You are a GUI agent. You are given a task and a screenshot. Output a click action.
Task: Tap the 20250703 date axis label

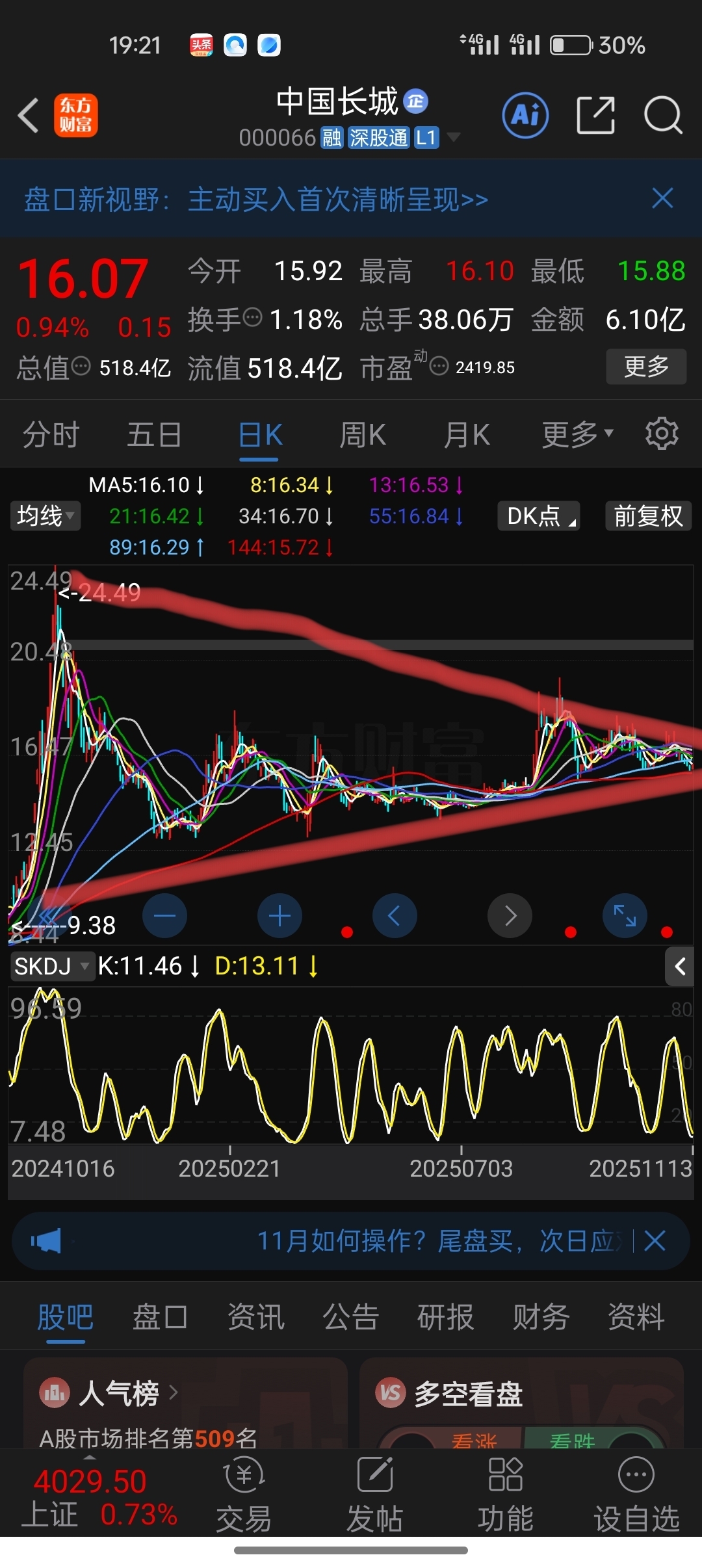point(461,1168)
